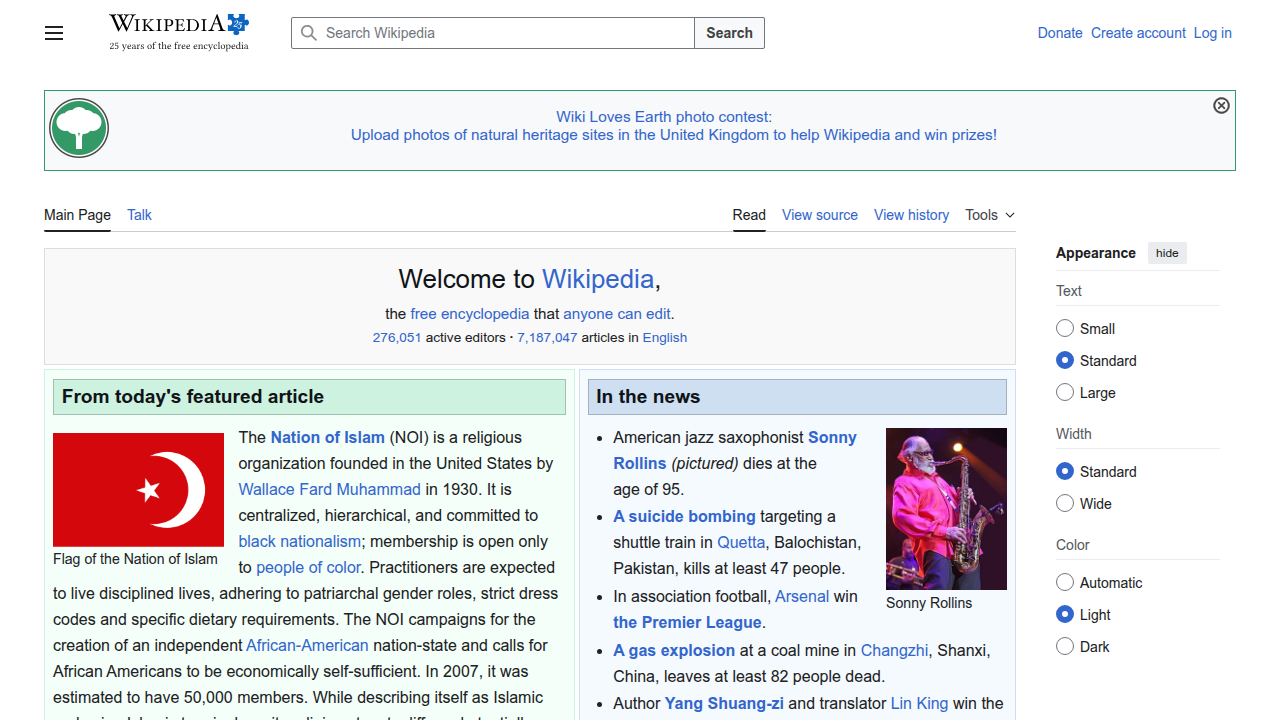Open A suicide bombing news link
1280x720 pixels.
pos(684,516)
